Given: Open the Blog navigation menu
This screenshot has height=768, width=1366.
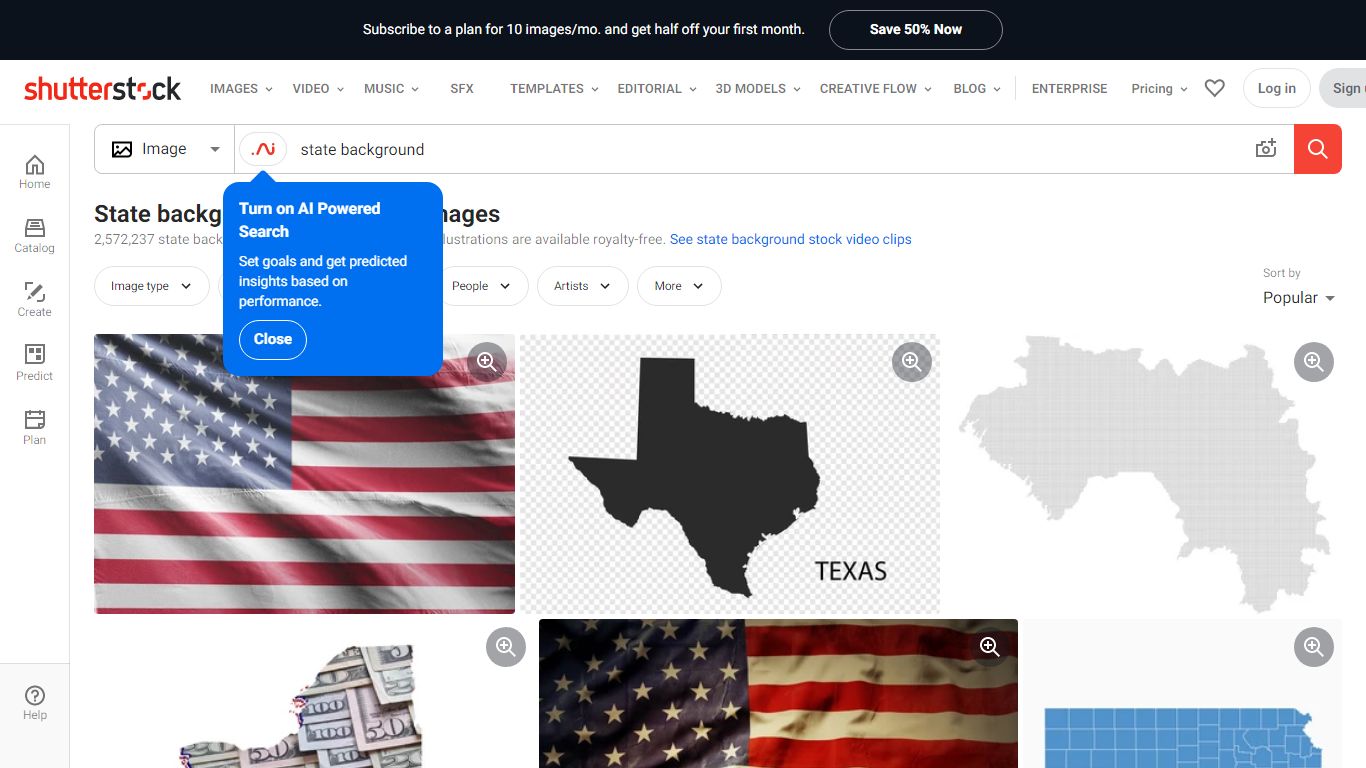Looking at the screenshot, I should coord(977,88).
